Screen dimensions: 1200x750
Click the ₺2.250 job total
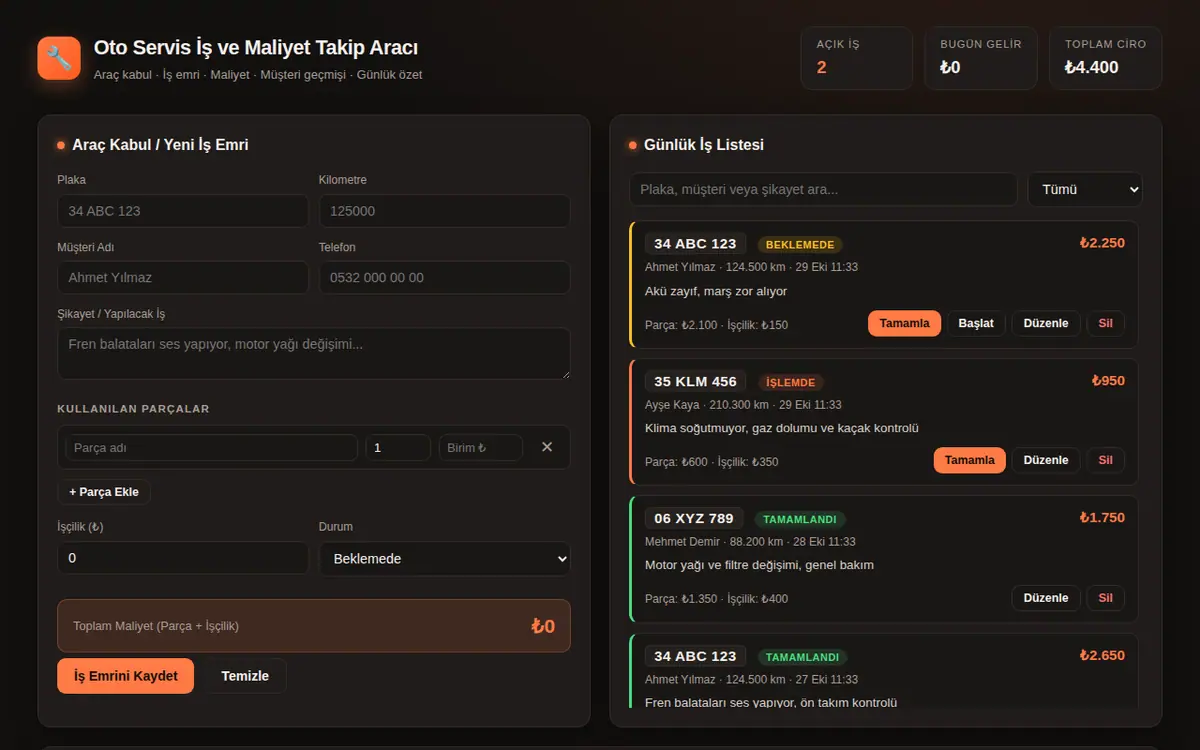tap(1102, 243)
